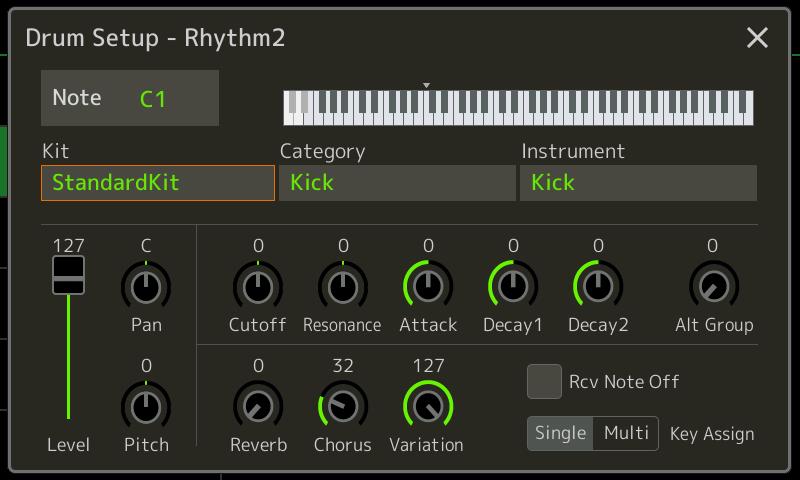The height and width of the screenshot is (480, 800).
Task: Select the Note C1 field
Action: tap(130, 98)
